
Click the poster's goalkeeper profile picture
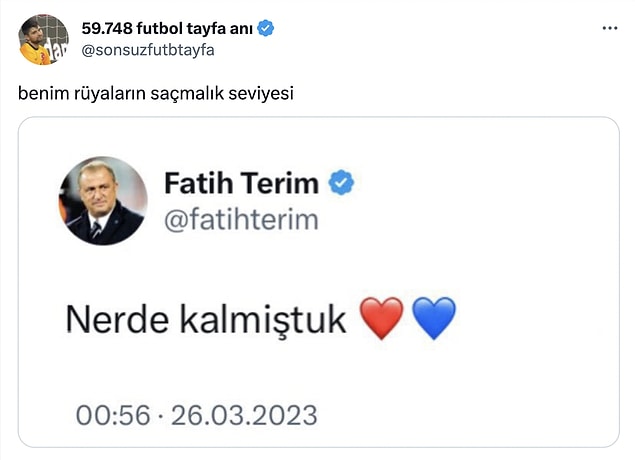(x=43, y=40)
